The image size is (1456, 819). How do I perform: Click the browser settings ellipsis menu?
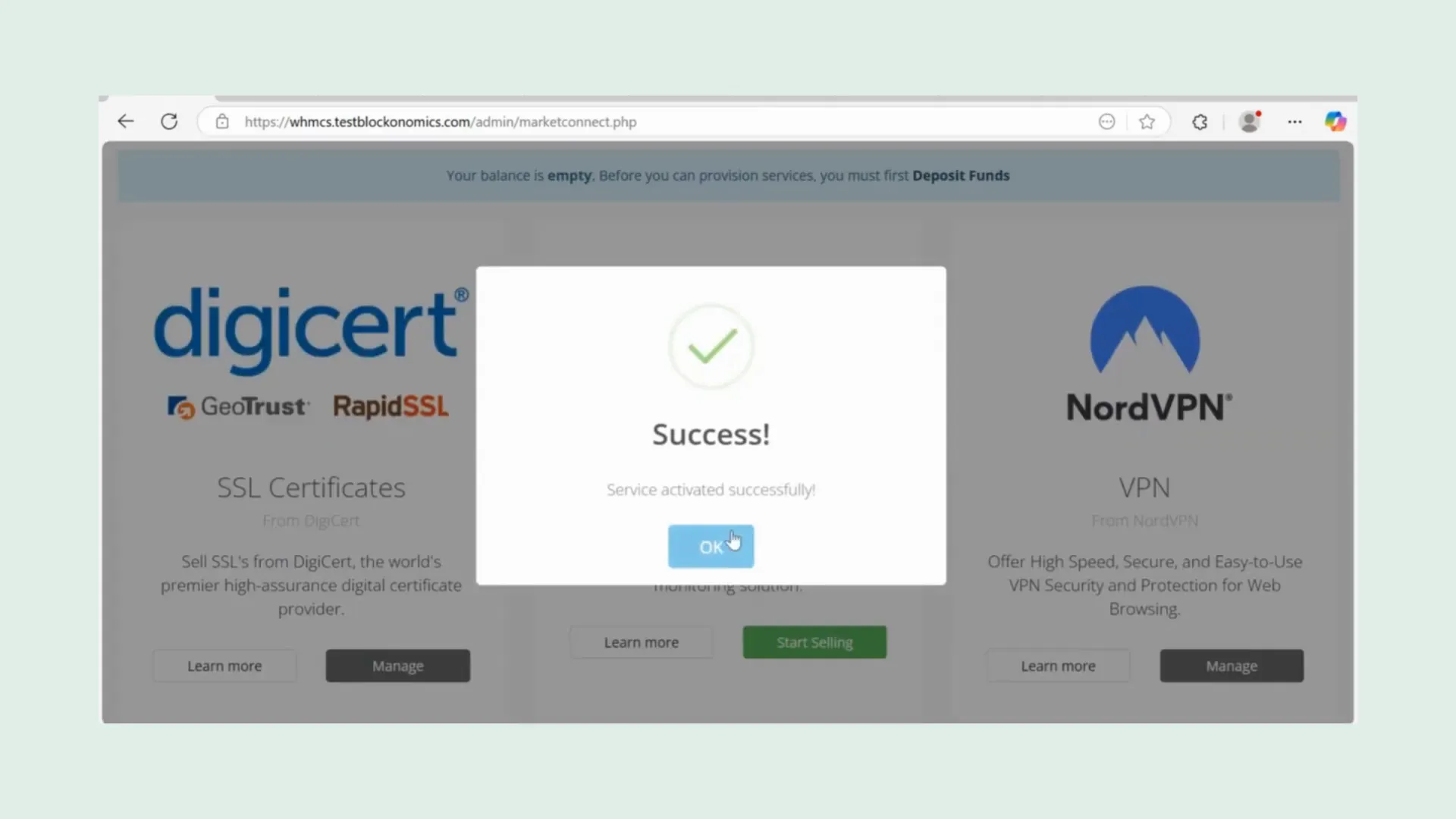coord(1294,121)
